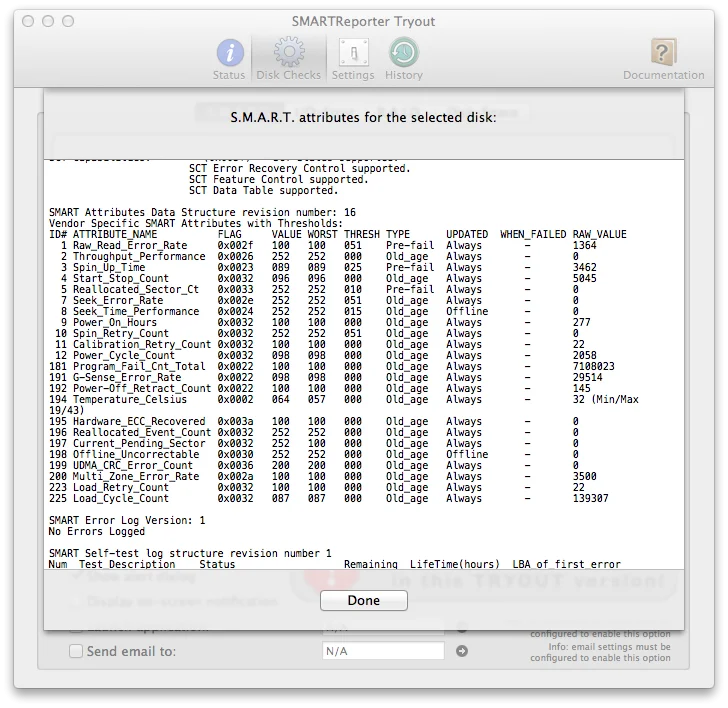Screen dimensions: 728x708
Task: Click the Program_Fail_Cnt_Total attribute
Action: tap(139, 366)
